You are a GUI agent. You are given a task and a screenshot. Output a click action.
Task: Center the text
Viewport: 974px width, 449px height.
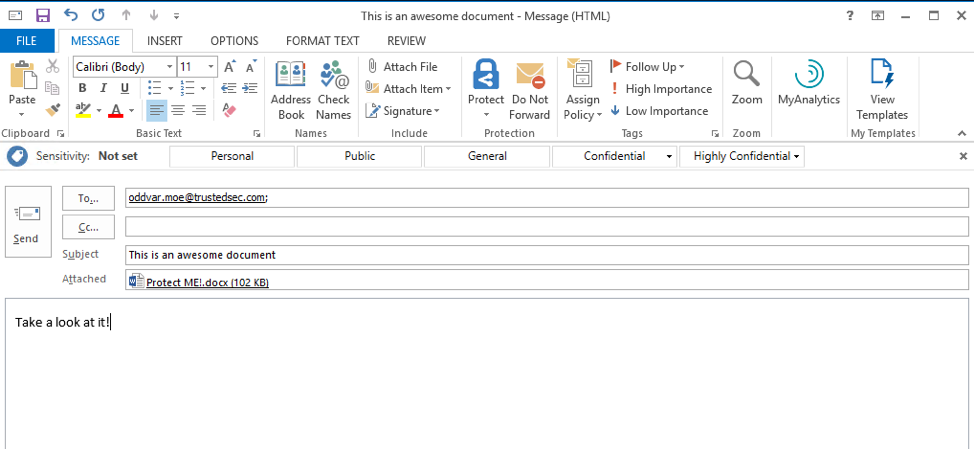click(x=178, y=111)
